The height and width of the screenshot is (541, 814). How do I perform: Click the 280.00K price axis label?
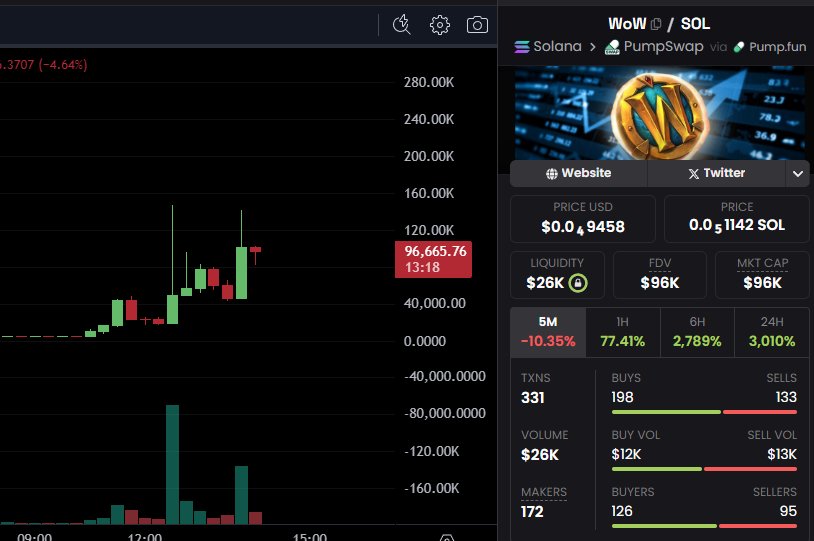(x=429, y=82)
